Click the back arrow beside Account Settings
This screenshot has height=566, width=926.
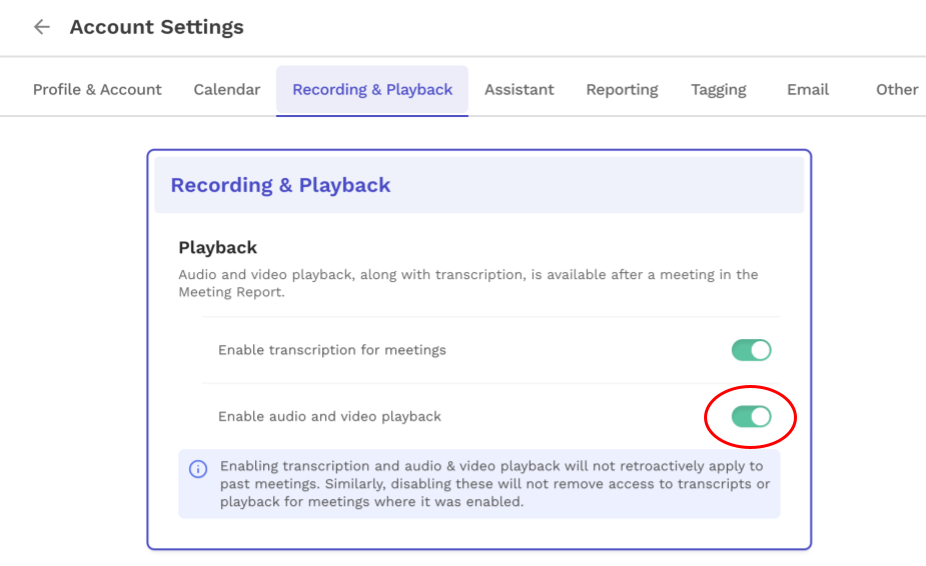[41, 27]
